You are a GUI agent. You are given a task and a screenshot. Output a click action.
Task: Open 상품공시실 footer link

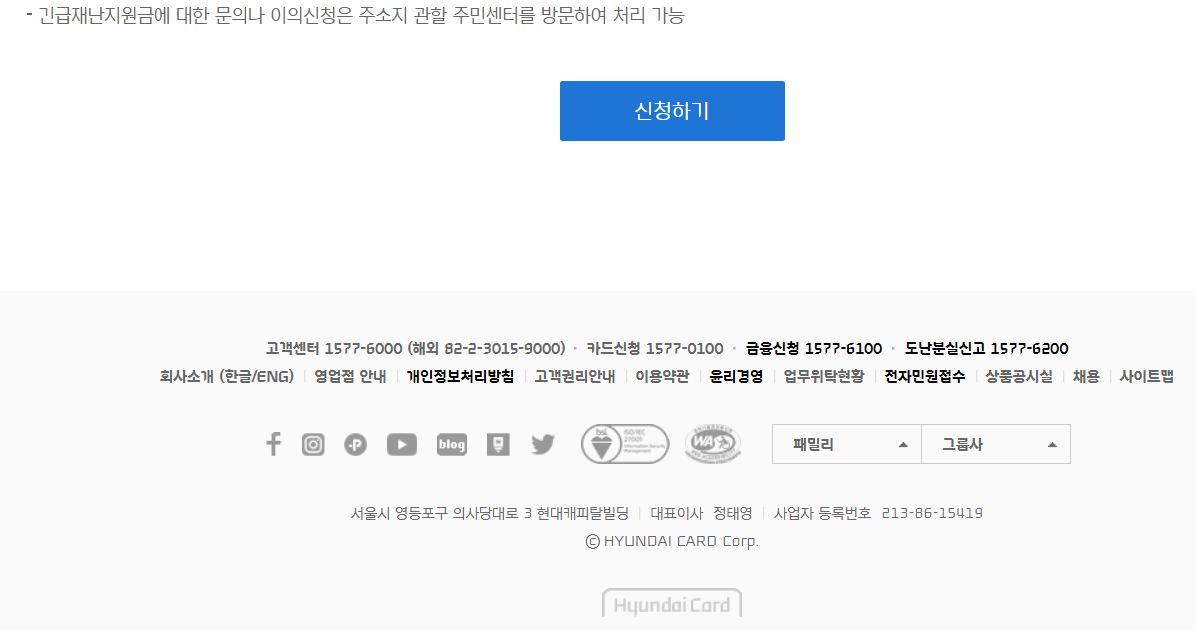1018,376
